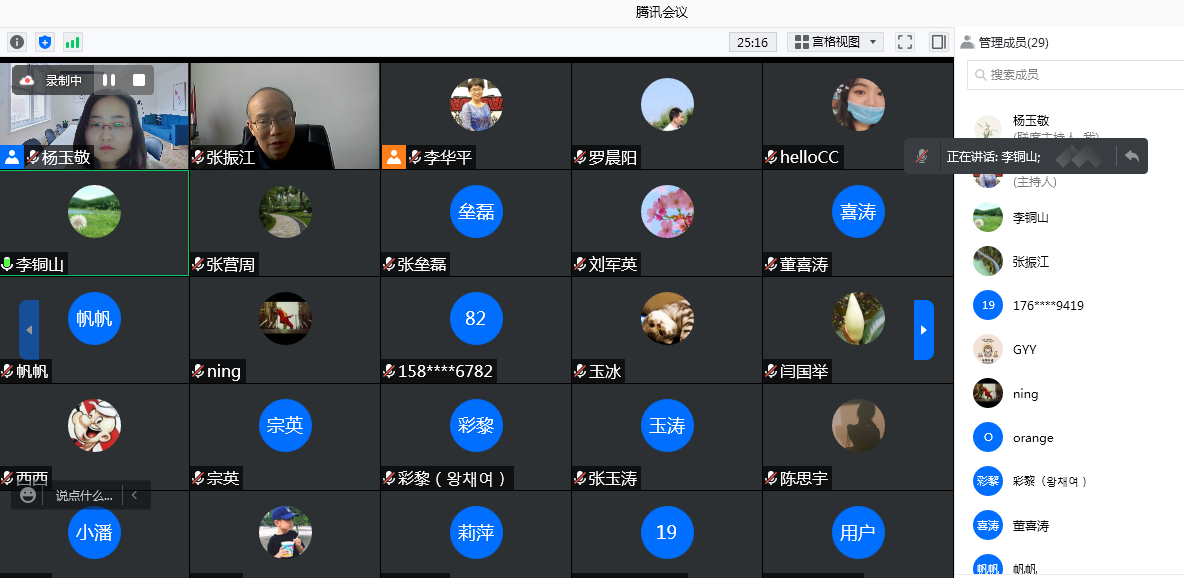
Task: Click the reply arrow in speaking bar
Action: pos(1131,156)
